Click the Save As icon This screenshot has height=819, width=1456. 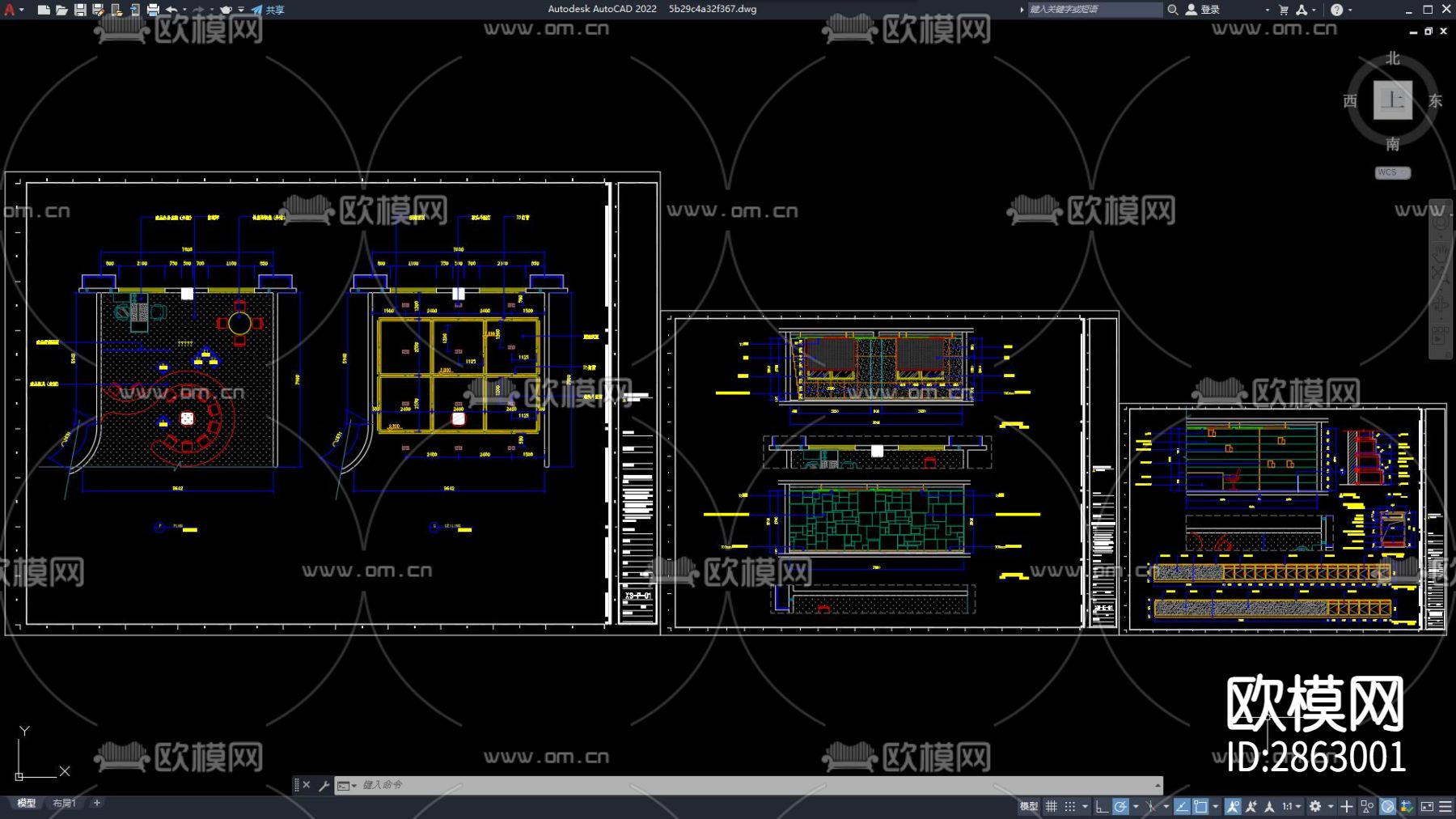pos(98,10)
